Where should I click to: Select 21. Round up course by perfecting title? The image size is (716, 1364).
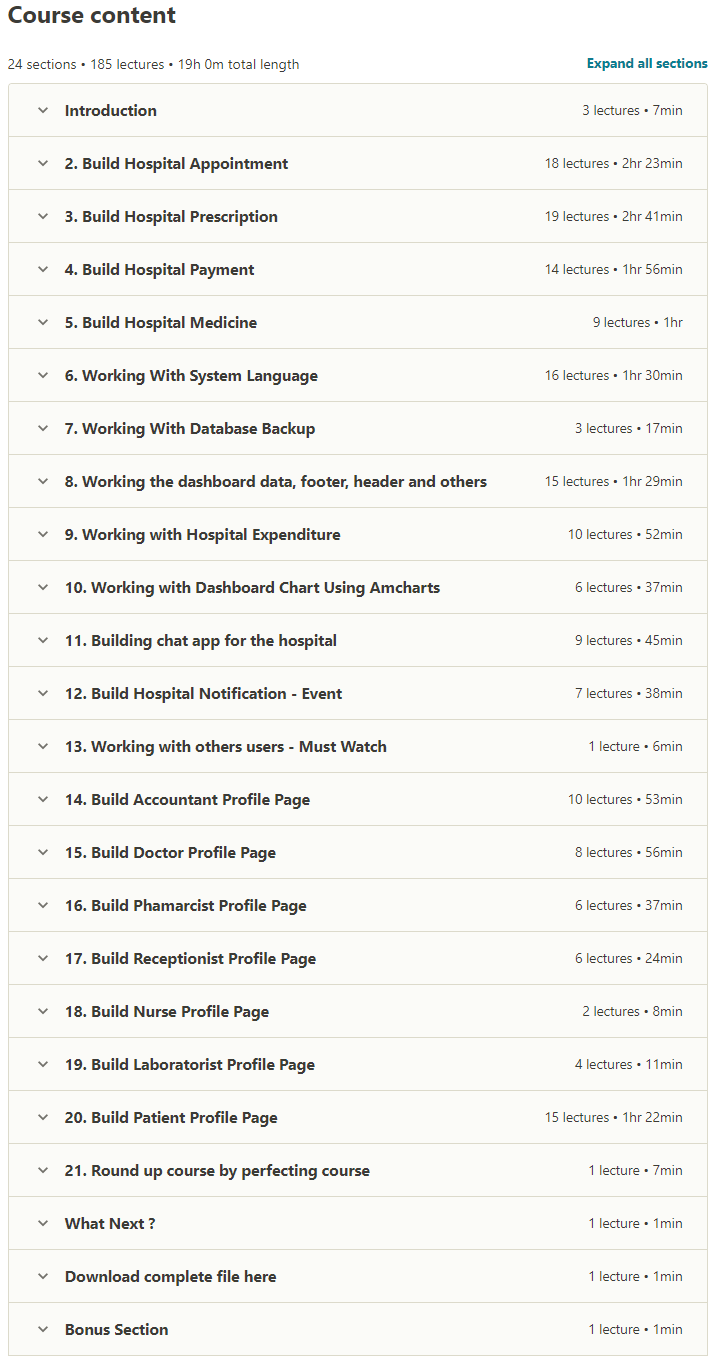pyautogui.click(x=217, y=1171)
